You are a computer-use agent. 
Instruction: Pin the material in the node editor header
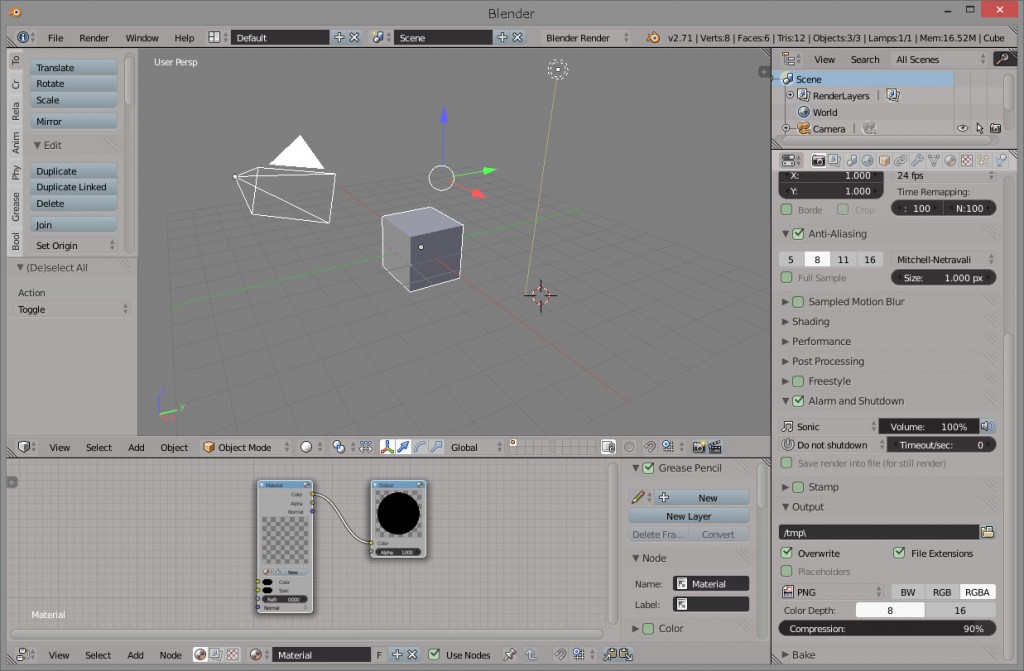coord(509,655)
